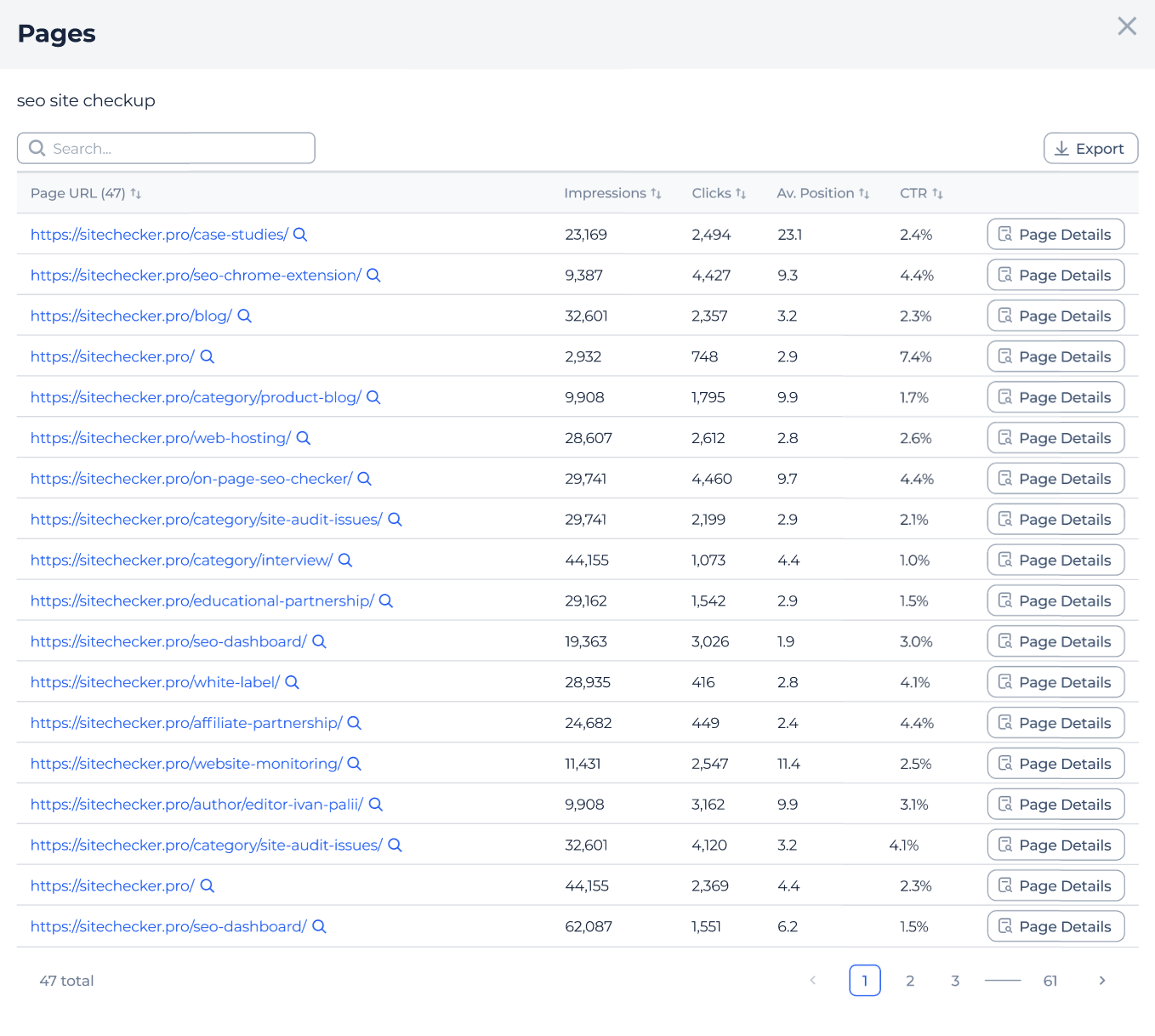
Task: Click the 4,460 clicks value
Action: tap(712, 479)
